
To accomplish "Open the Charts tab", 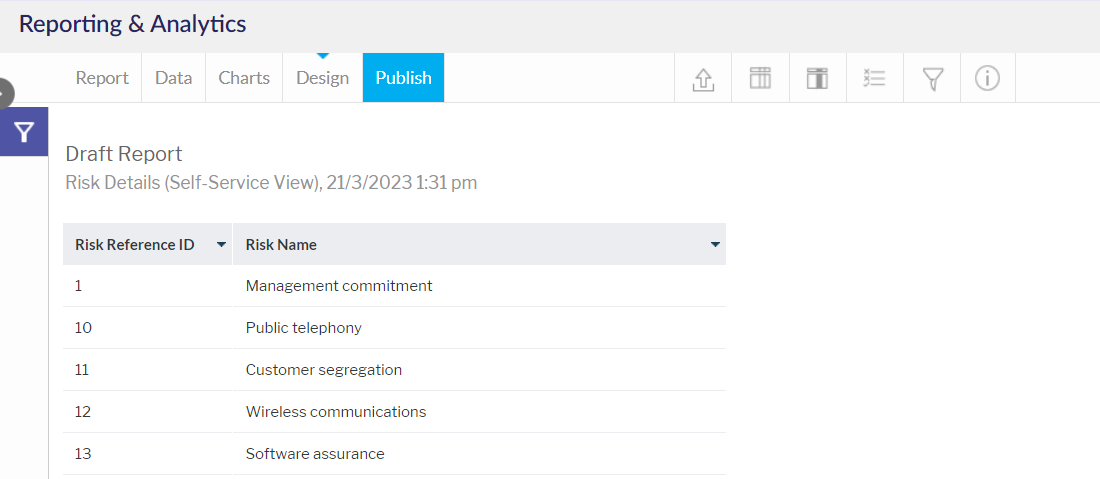I will (244, 78).
